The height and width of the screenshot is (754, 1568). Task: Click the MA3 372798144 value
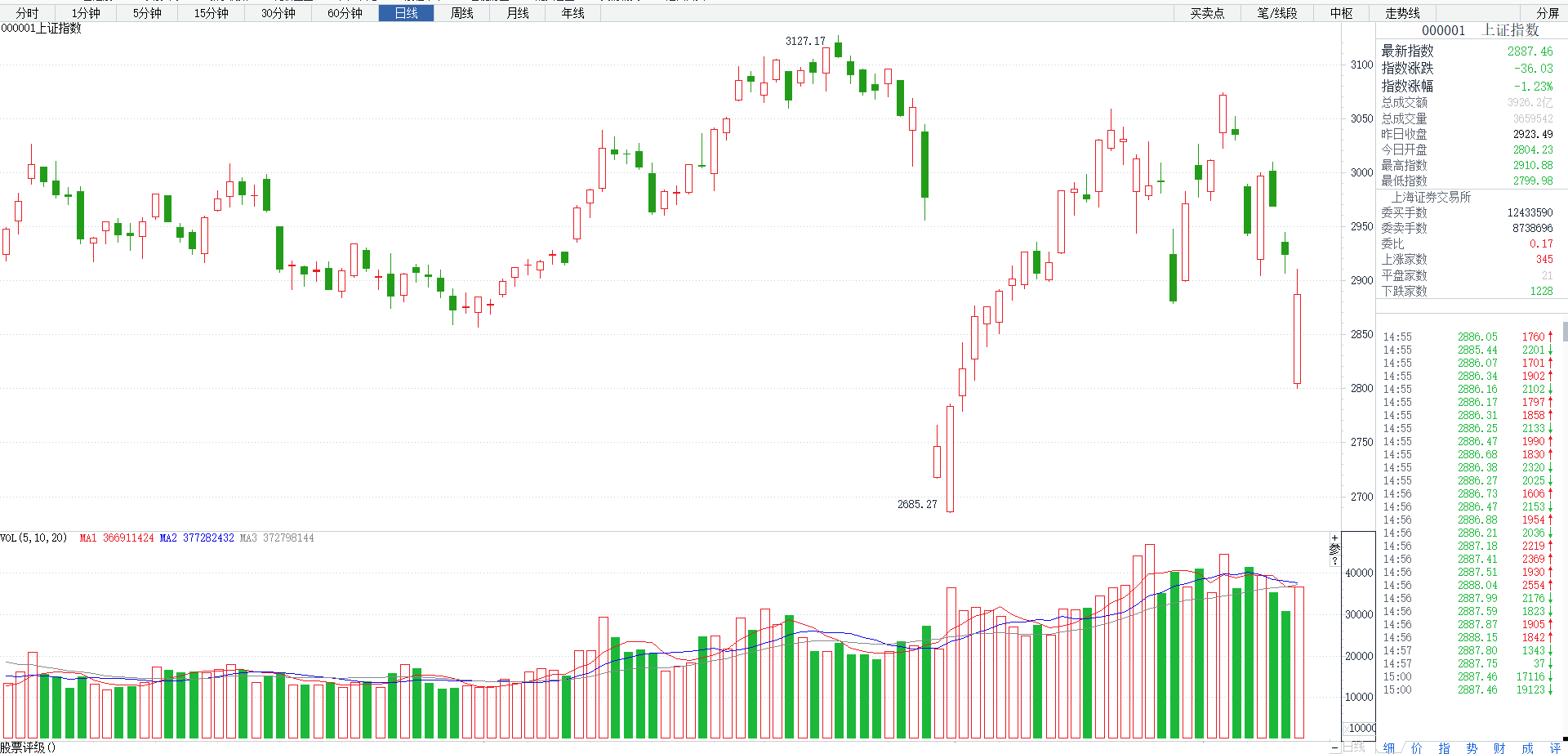277,538
